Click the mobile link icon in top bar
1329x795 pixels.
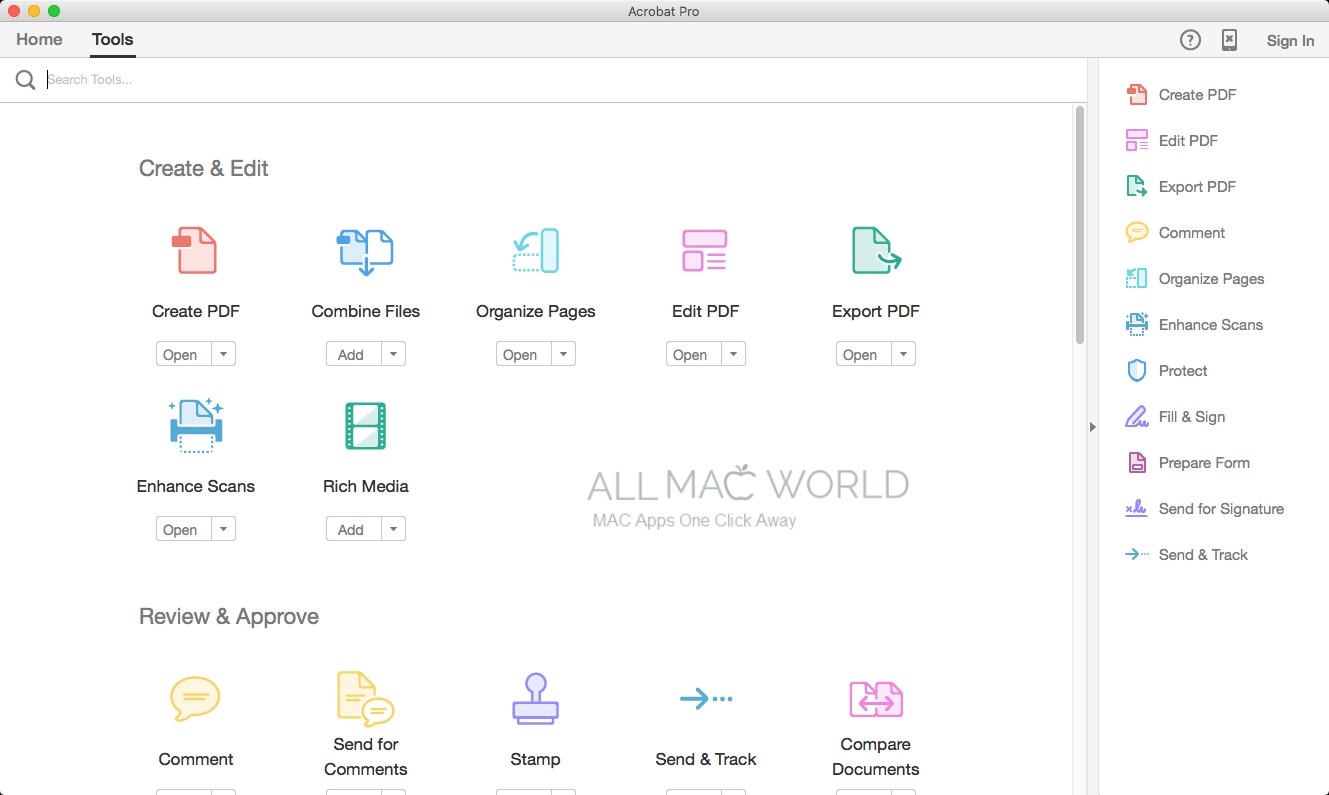click(1230, 40)
